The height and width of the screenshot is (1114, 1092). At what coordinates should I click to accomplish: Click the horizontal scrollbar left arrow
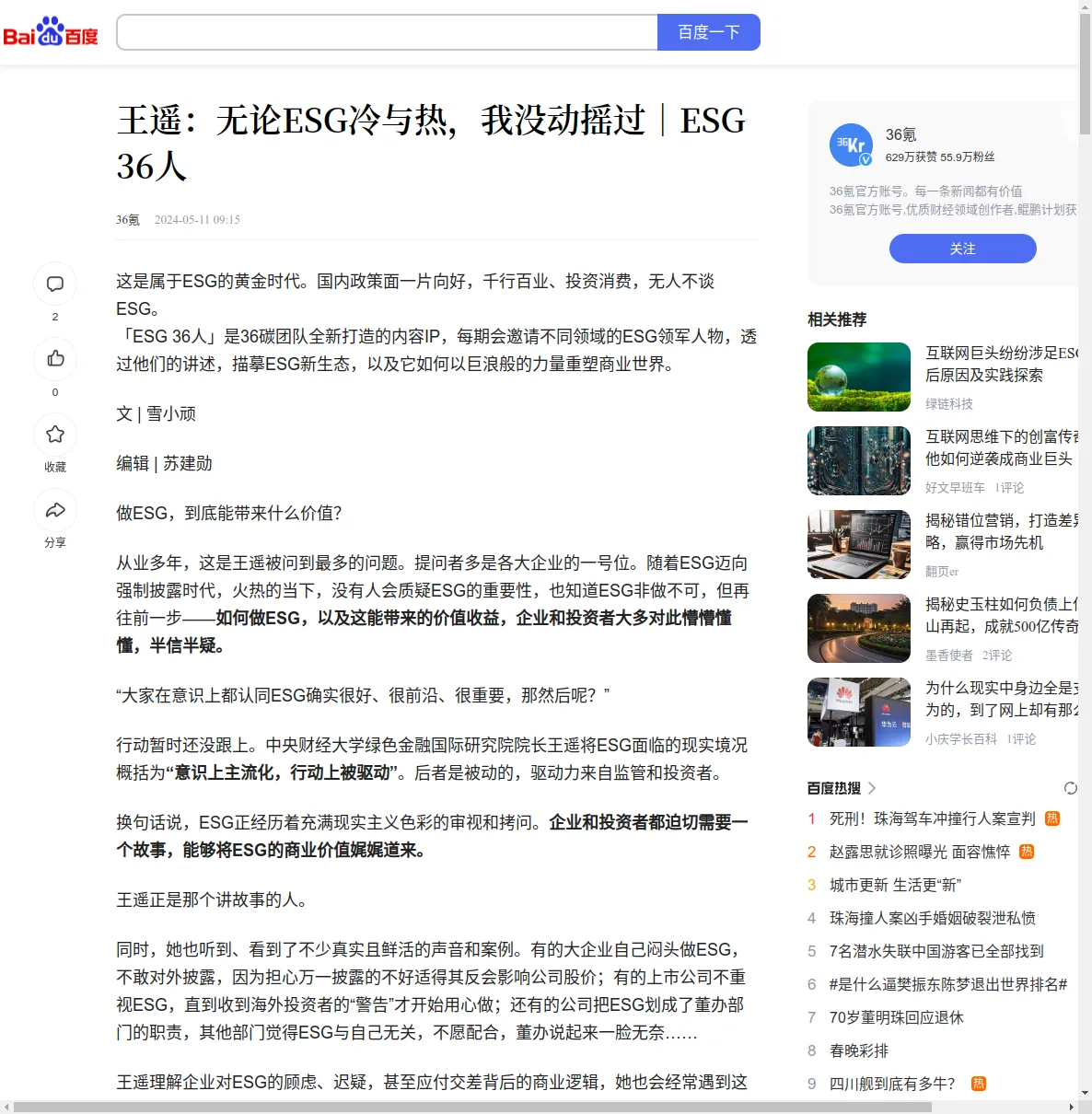6,1107
